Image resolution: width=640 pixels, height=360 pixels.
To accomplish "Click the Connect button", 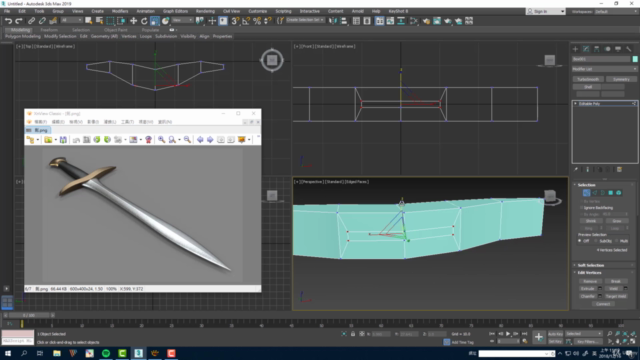I will click(603, 304).
